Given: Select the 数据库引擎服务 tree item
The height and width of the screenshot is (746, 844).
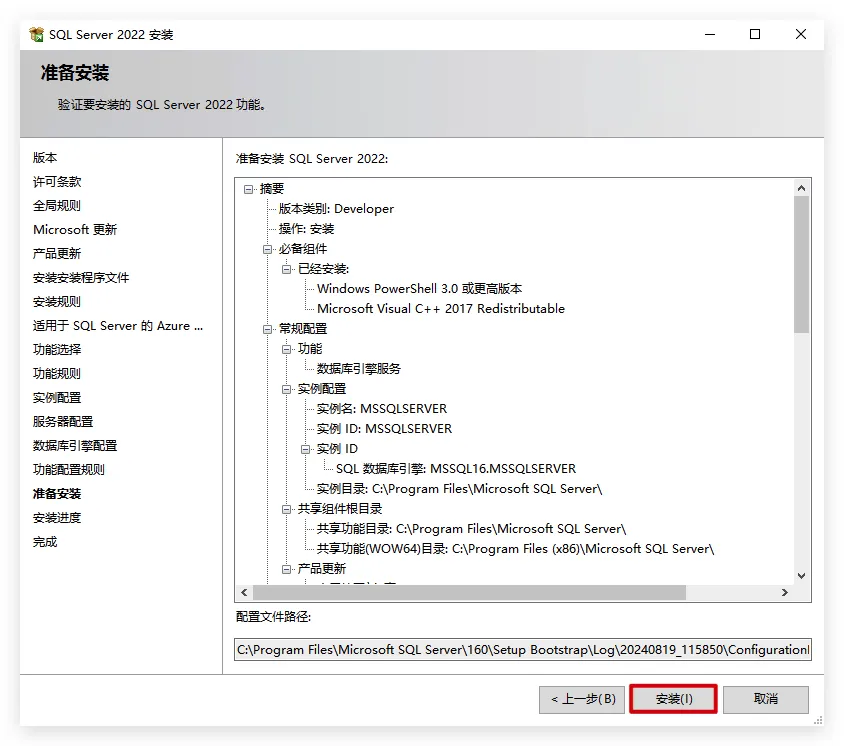Looking at the screenshot, I should pyautogui.click(x=358, y=368).
